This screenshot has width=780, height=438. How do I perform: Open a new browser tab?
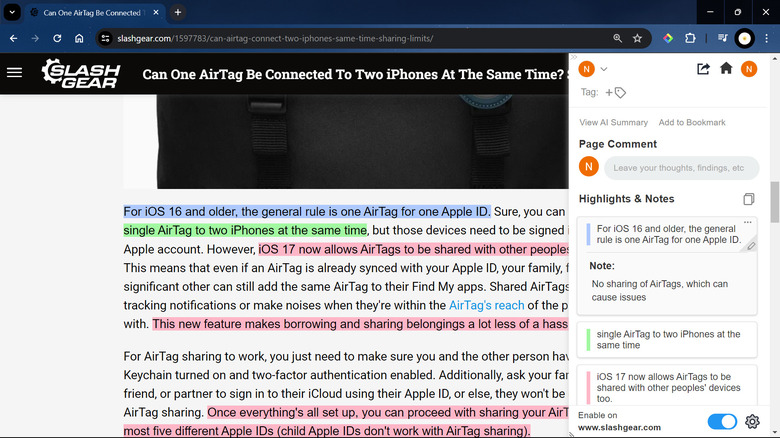coord(178,12)
